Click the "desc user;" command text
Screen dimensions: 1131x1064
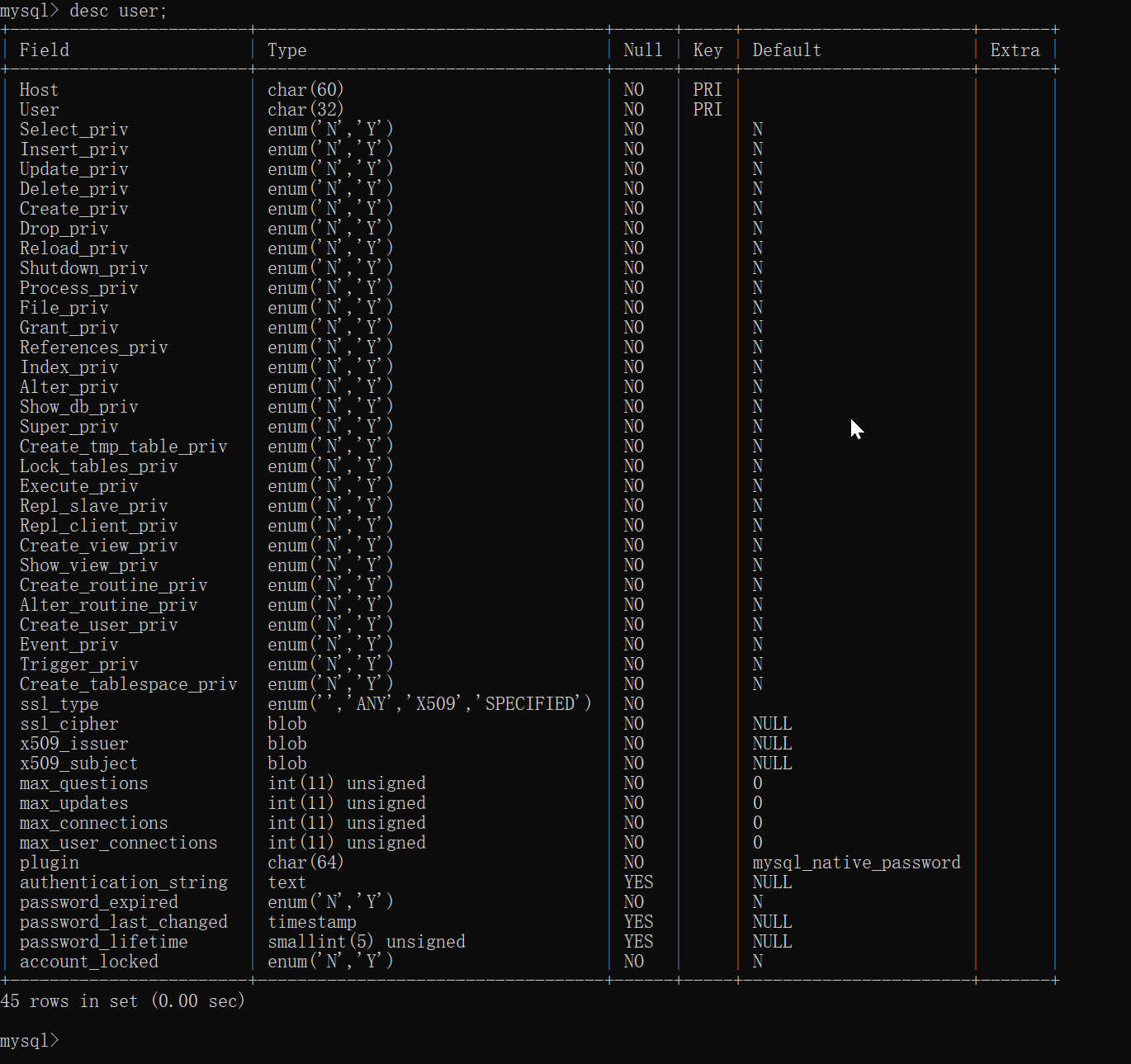pos(118,11)
